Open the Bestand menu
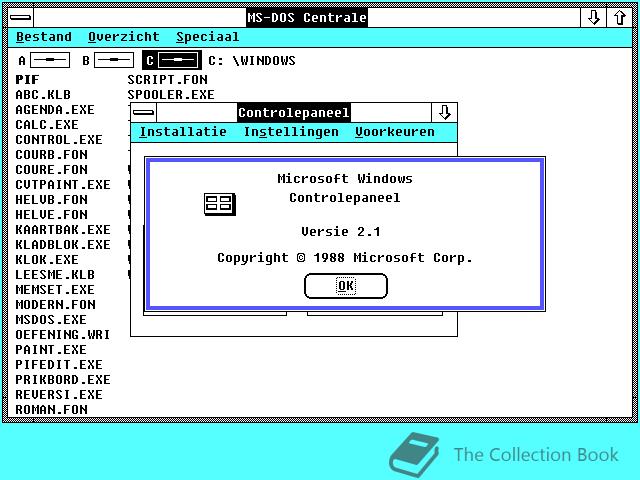Screen dimensions: 640x480 point(44,37)
